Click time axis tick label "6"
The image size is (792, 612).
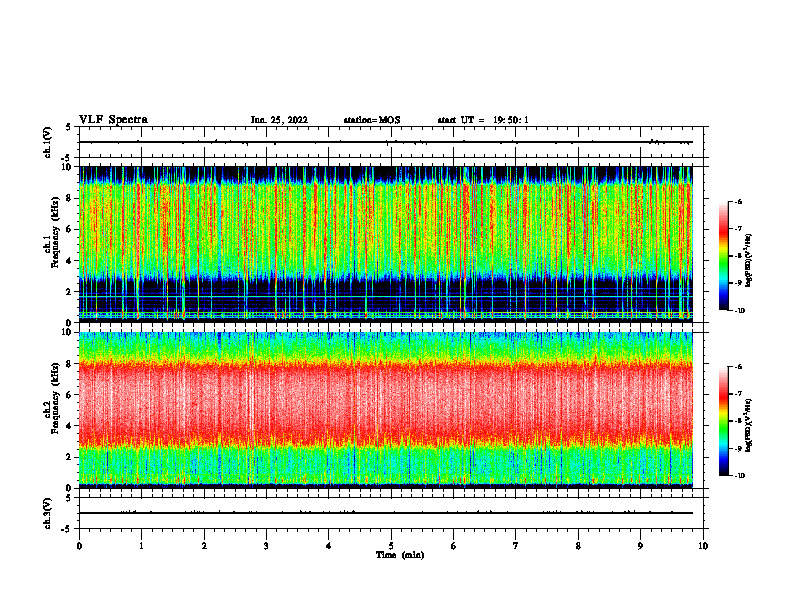click(454, 546)
